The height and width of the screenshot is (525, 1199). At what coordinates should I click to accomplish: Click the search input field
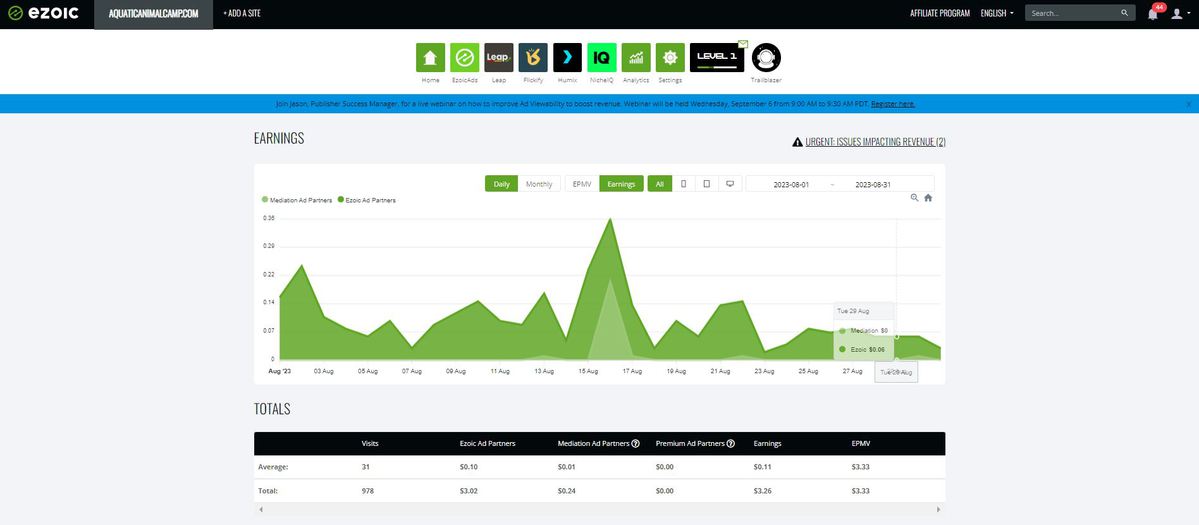pos(1073,13)
